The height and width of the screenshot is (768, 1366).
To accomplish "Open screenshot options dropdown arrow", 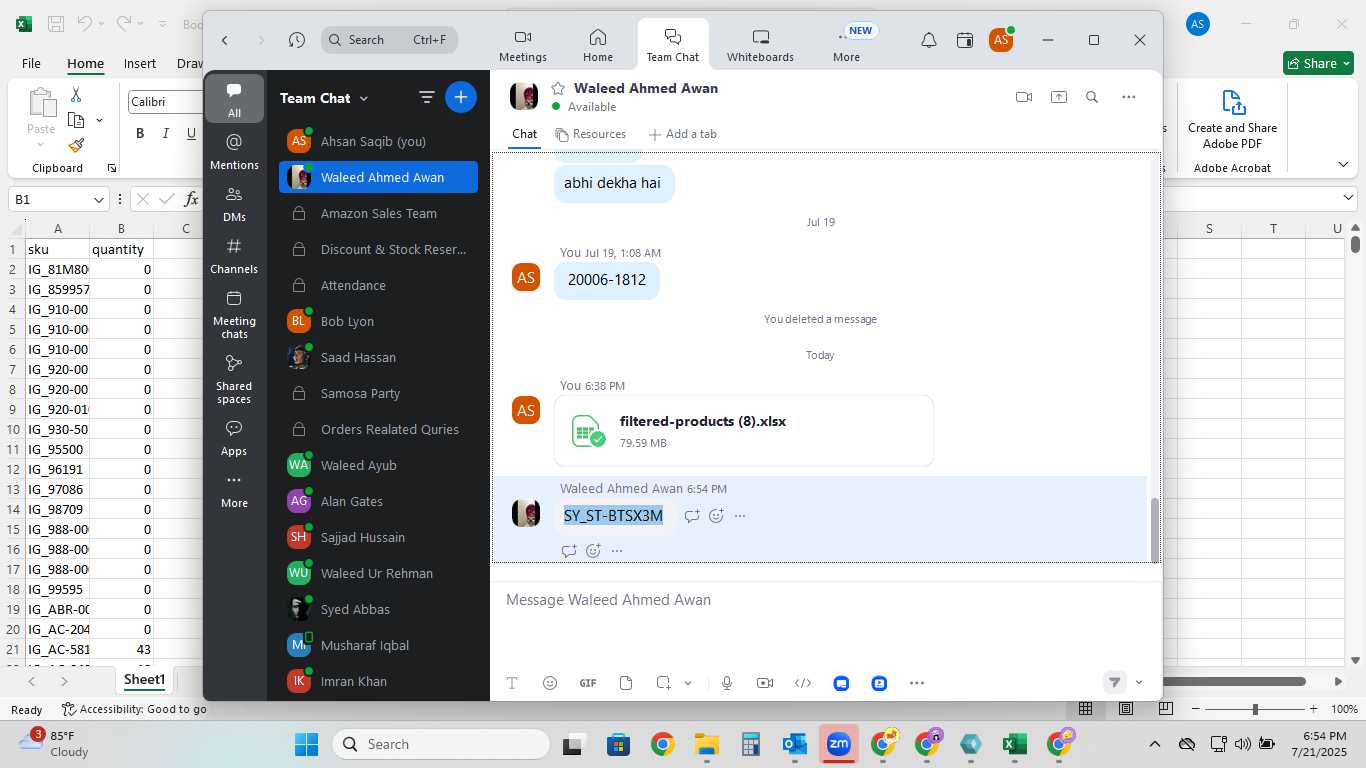I will pyautogui.click(x=688, y=683).
